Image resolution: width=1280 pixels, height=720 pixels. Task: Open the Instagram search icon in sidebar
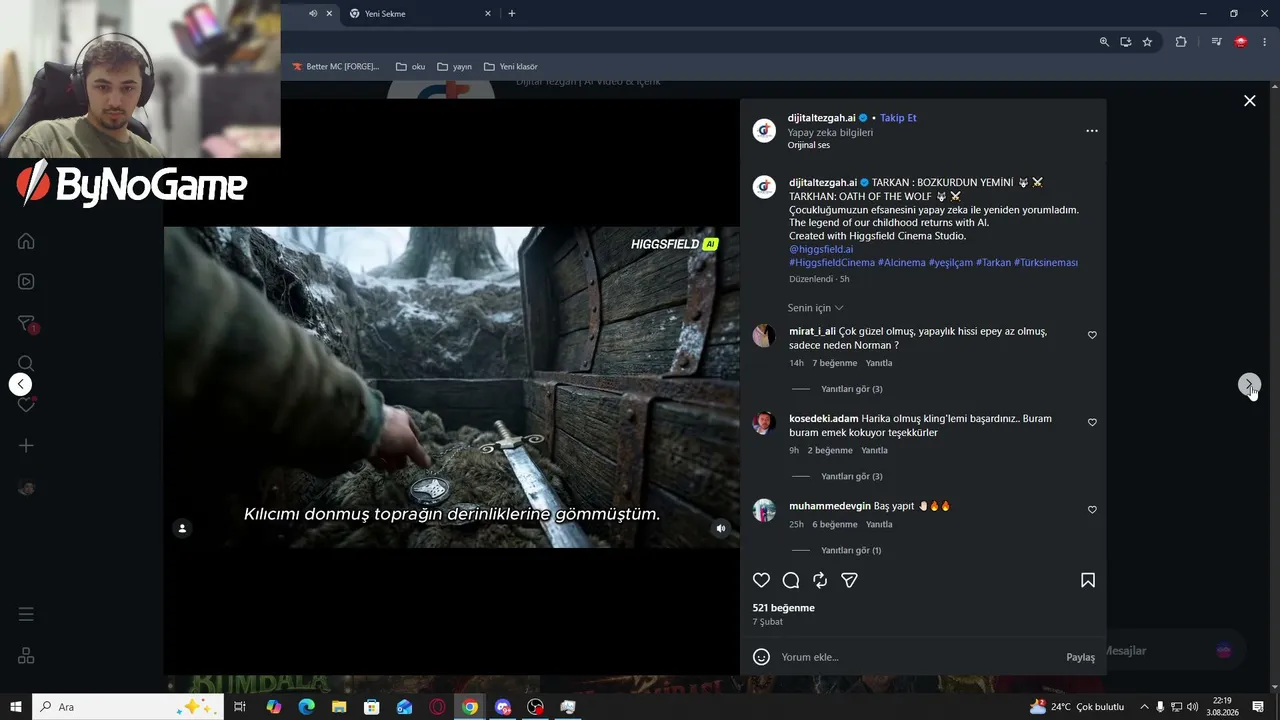pos(26,363)
